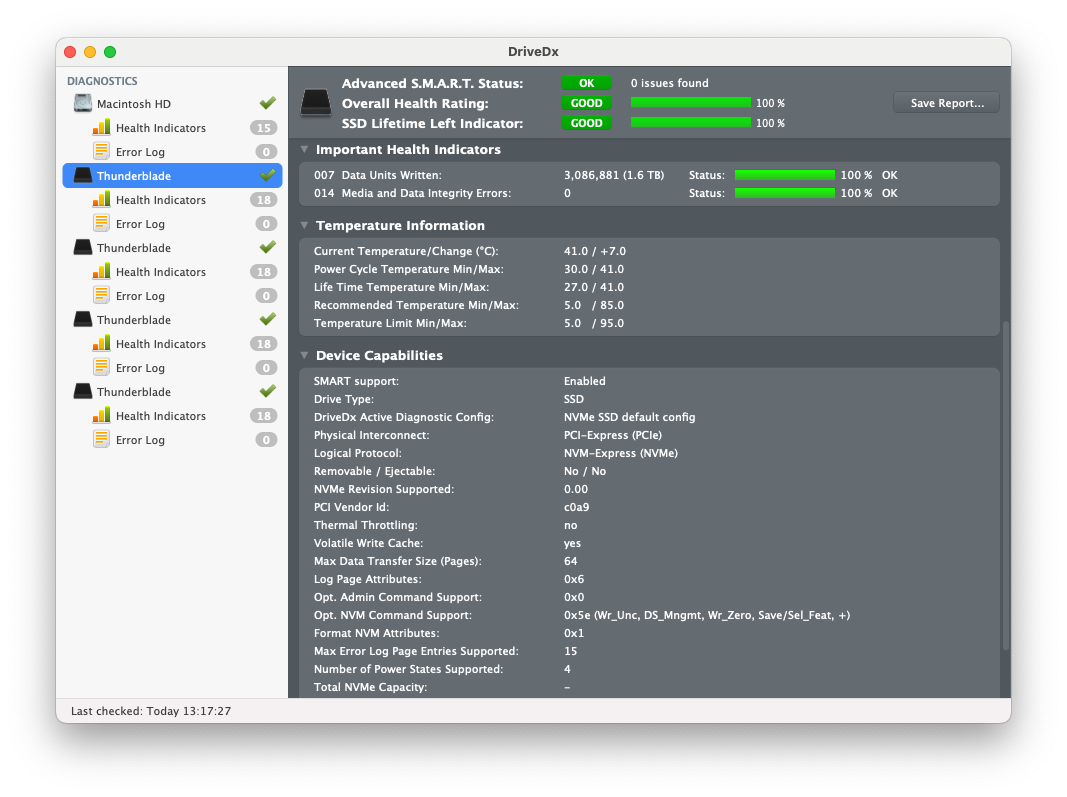
Task: Click the Save Report... button
Action: pos(947,103)
